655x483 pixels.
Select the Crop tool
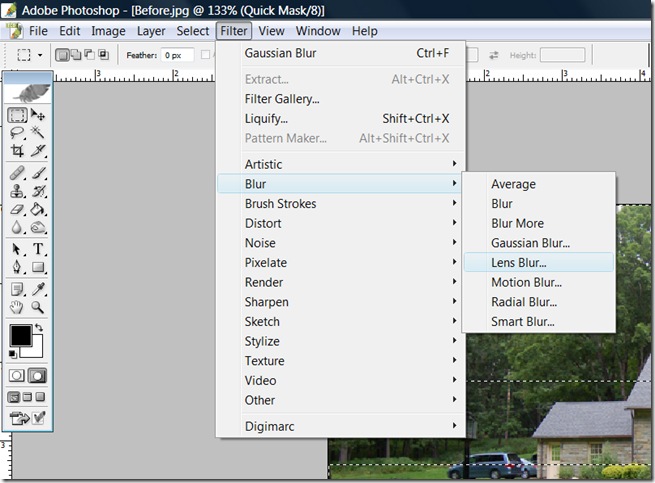(17, 150)
